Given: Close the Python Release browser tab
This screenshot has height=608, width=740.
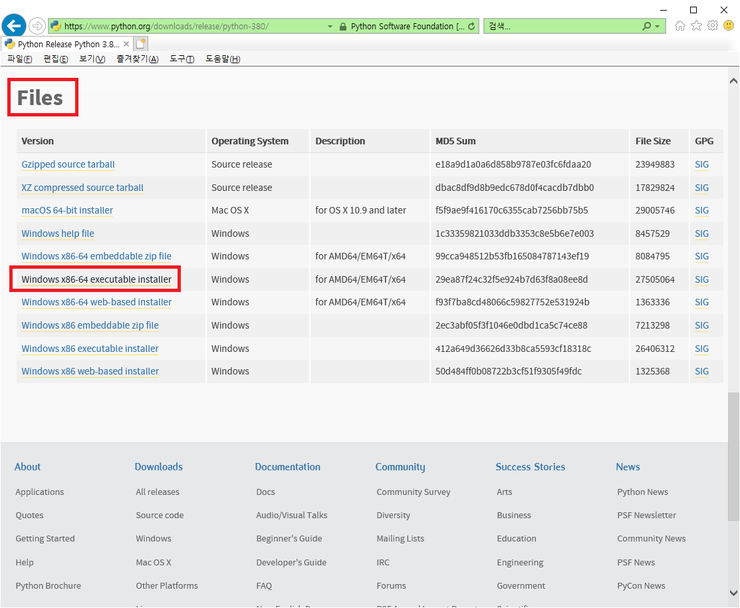Looking at the screenshot, I should point(126,44).
